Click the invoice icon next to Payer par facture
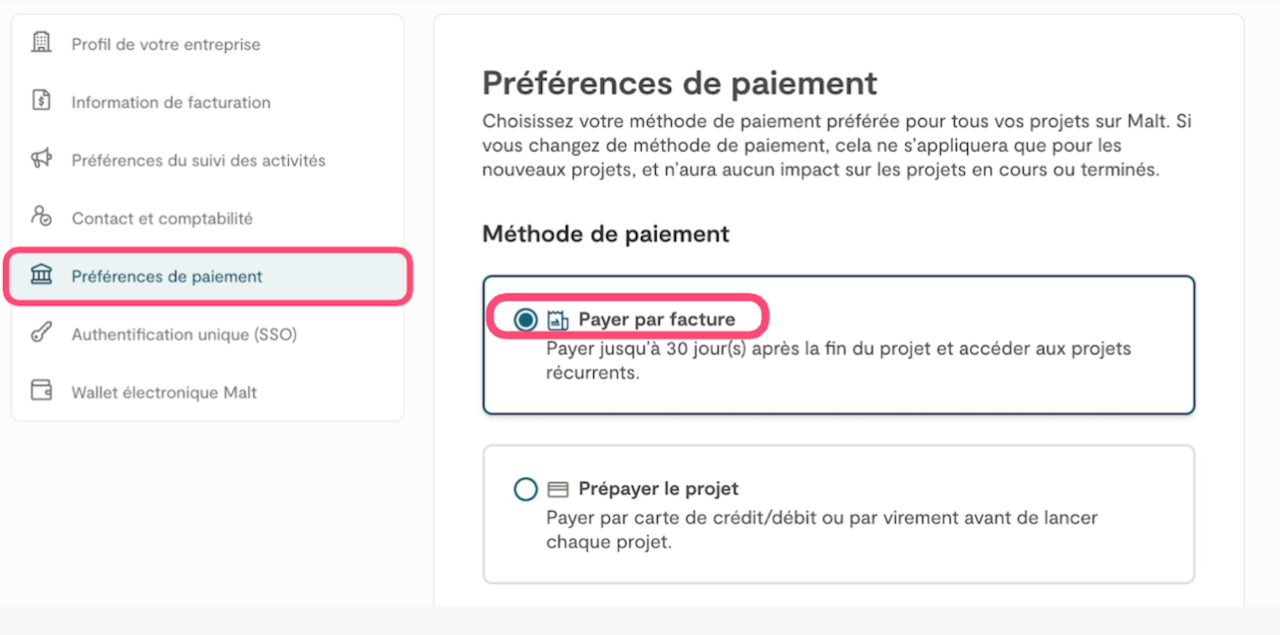 pos(558,320)
